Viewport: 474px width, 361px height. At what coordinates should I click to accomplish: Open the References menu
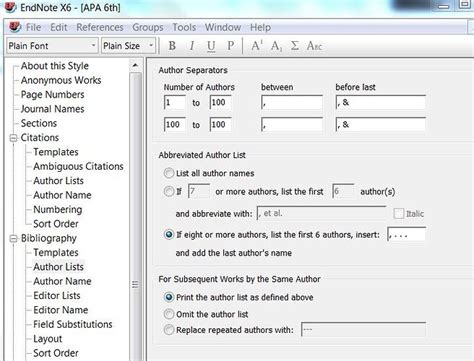[x=100, y=27]
